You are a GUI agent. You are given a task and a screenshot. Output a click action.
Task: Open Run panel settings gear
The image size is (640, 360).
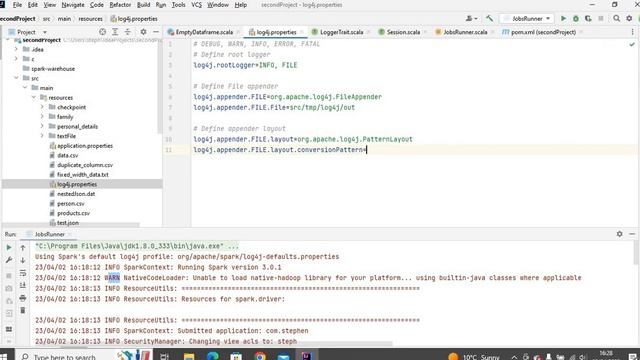(620, 234)
